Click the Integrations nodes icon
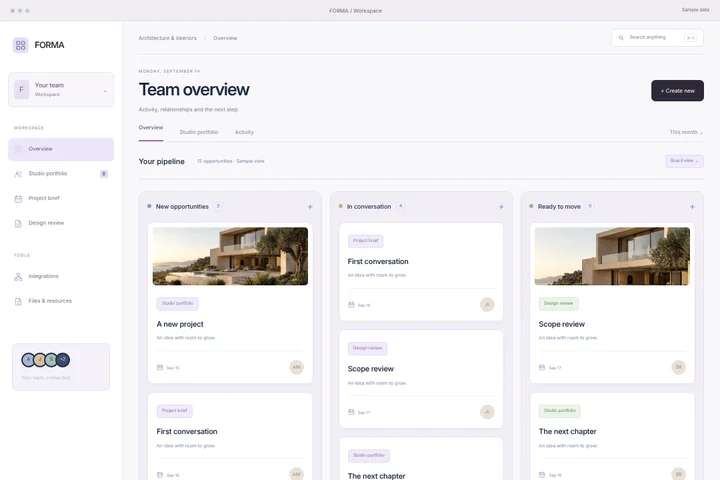 [x=18, y=277]
